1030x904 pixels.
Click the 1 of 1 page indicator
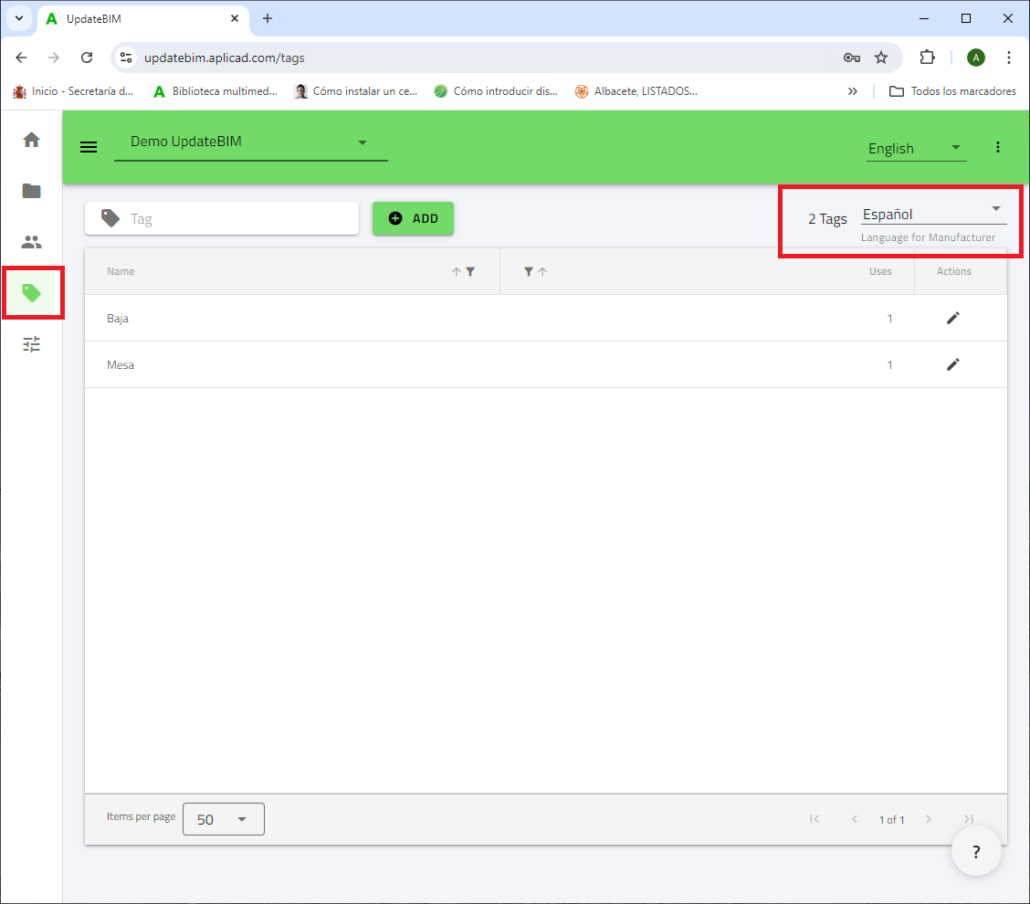pos(891,820)
